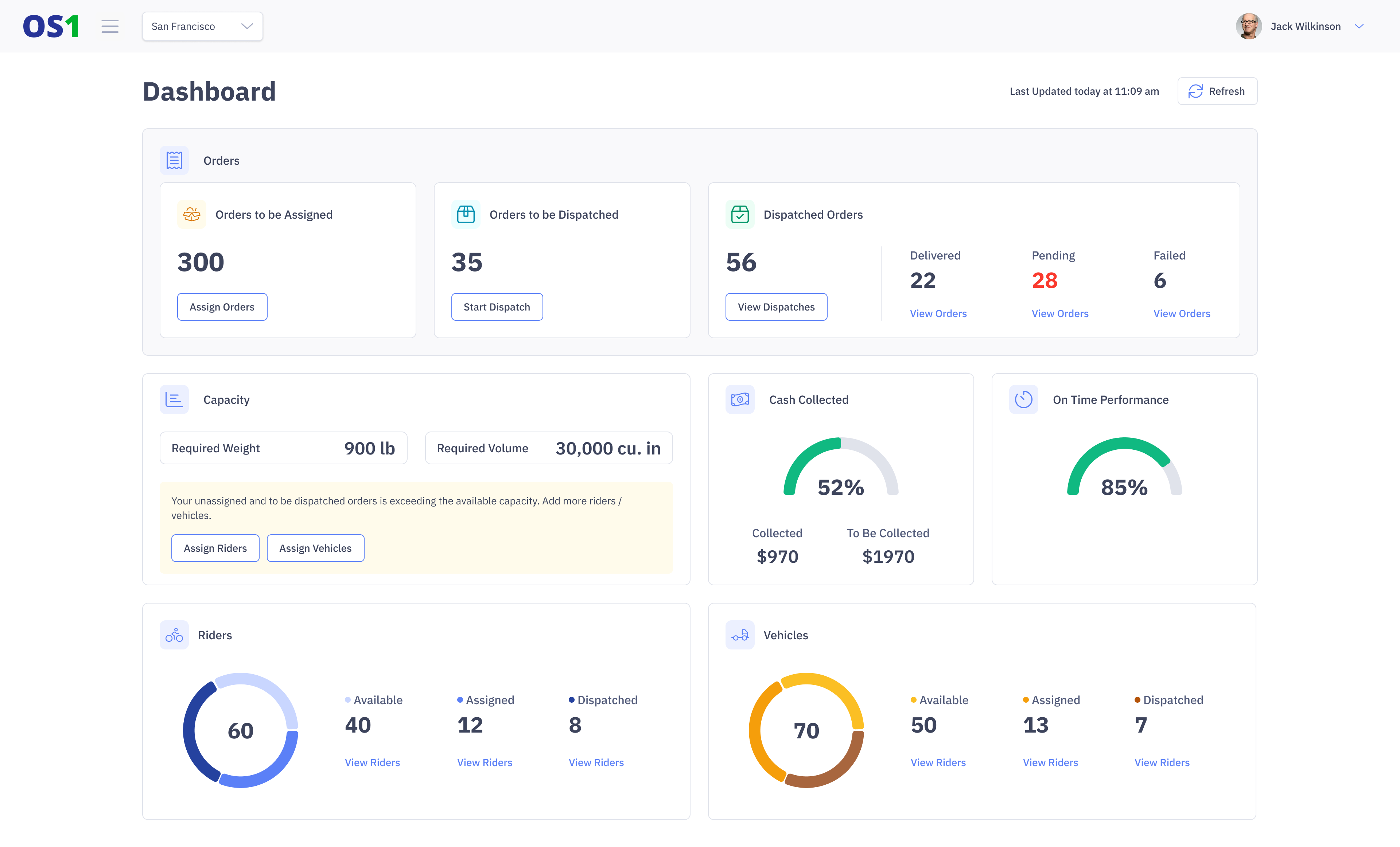
Task: Click the Orders to be Dispatched box icon
Action: tap(466, 214)
